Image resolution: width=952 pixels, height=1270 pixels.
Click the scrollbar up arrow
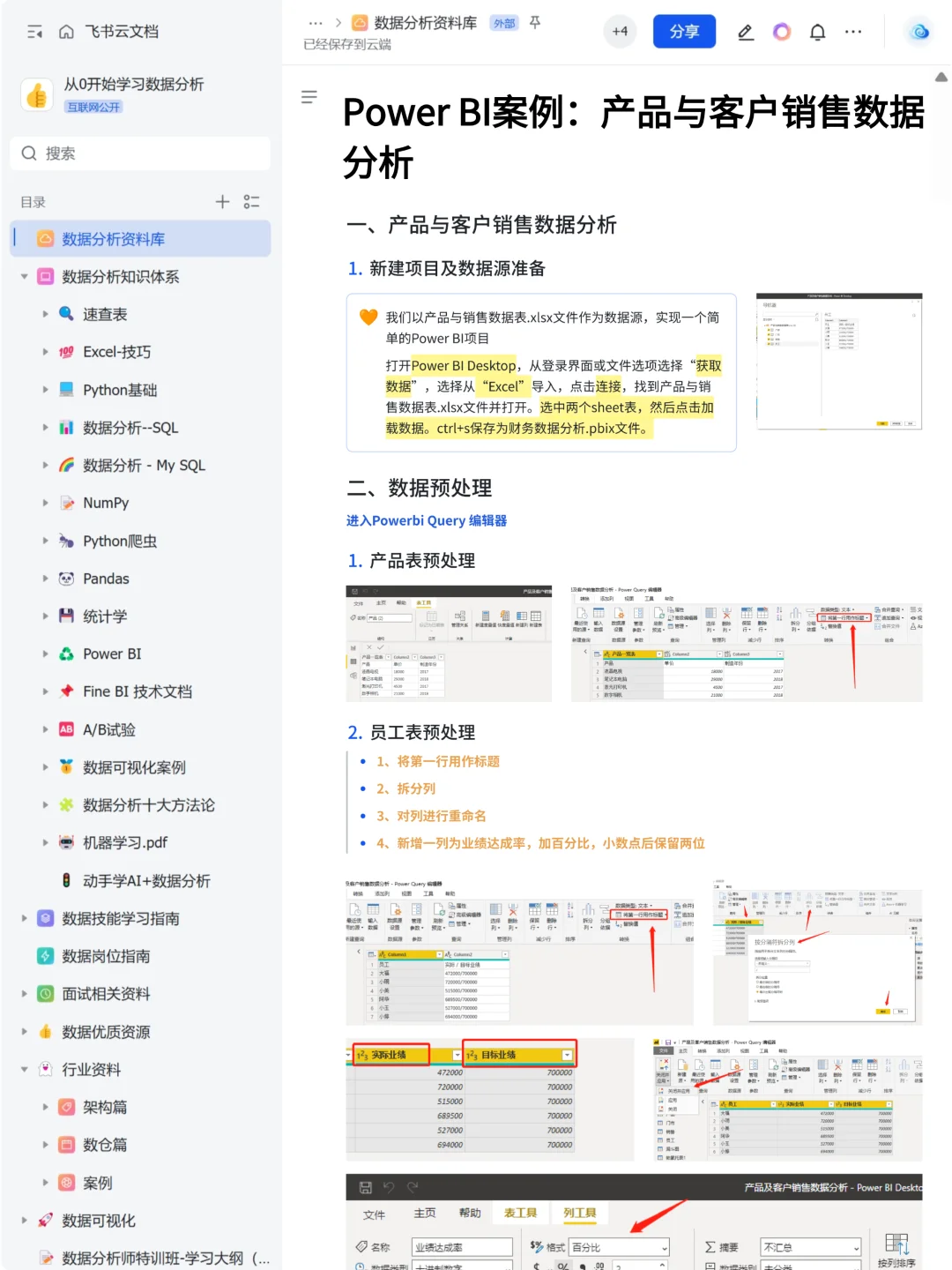click(x=941, y=78)
